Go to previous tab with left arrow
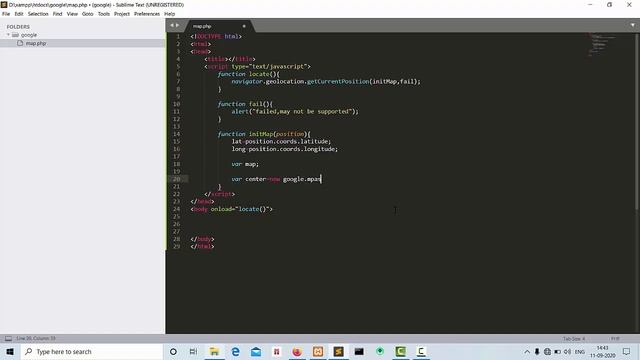 (172, 25)
